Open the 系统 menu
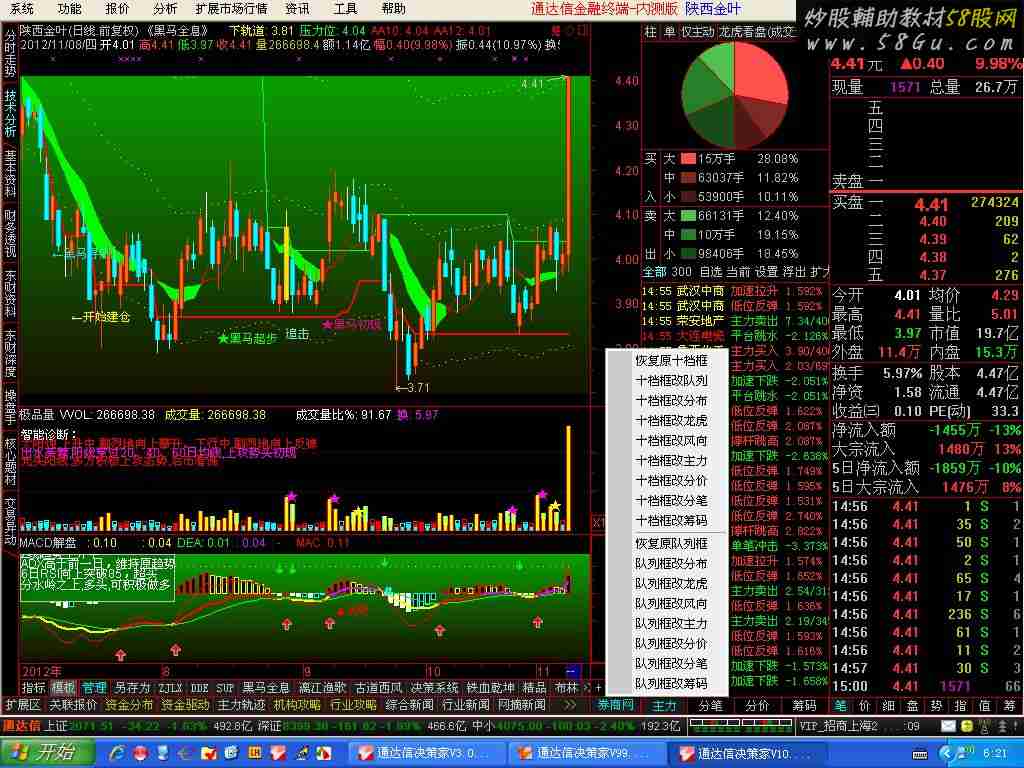1024x768 pixels. coord(22,8)
